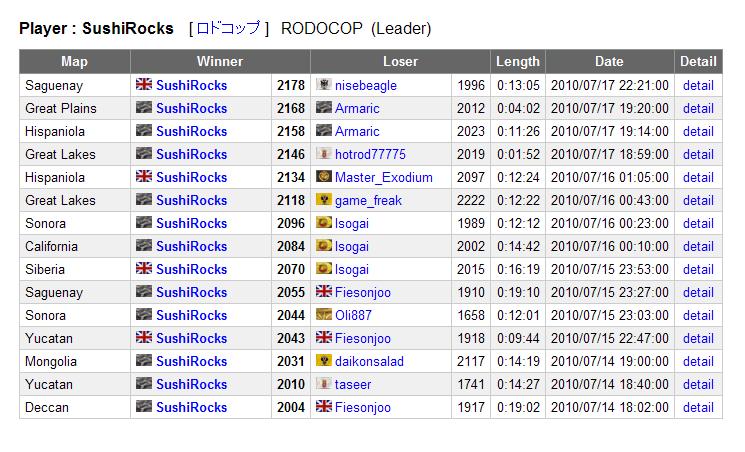Click the icon next to hotrod77775

tap(323, 154)
